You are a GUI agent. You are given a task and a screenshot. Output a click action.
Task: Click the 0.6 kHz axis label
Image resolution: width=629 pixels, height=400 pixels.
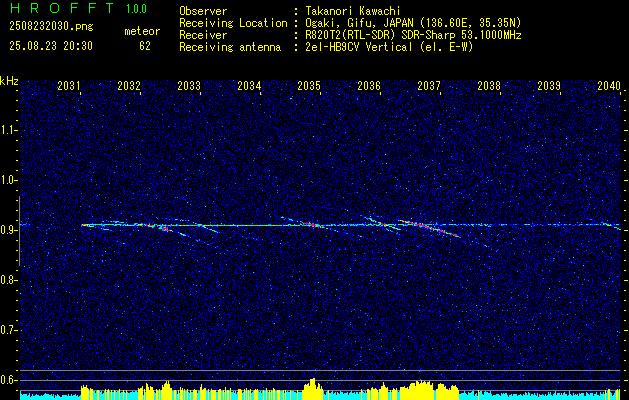pos(9,380)
